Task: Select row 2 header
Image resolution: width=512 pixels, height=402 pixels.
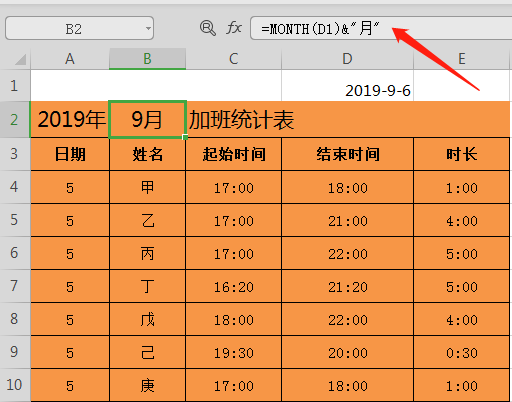Action: pyautogui.click(x=15, y=119)
